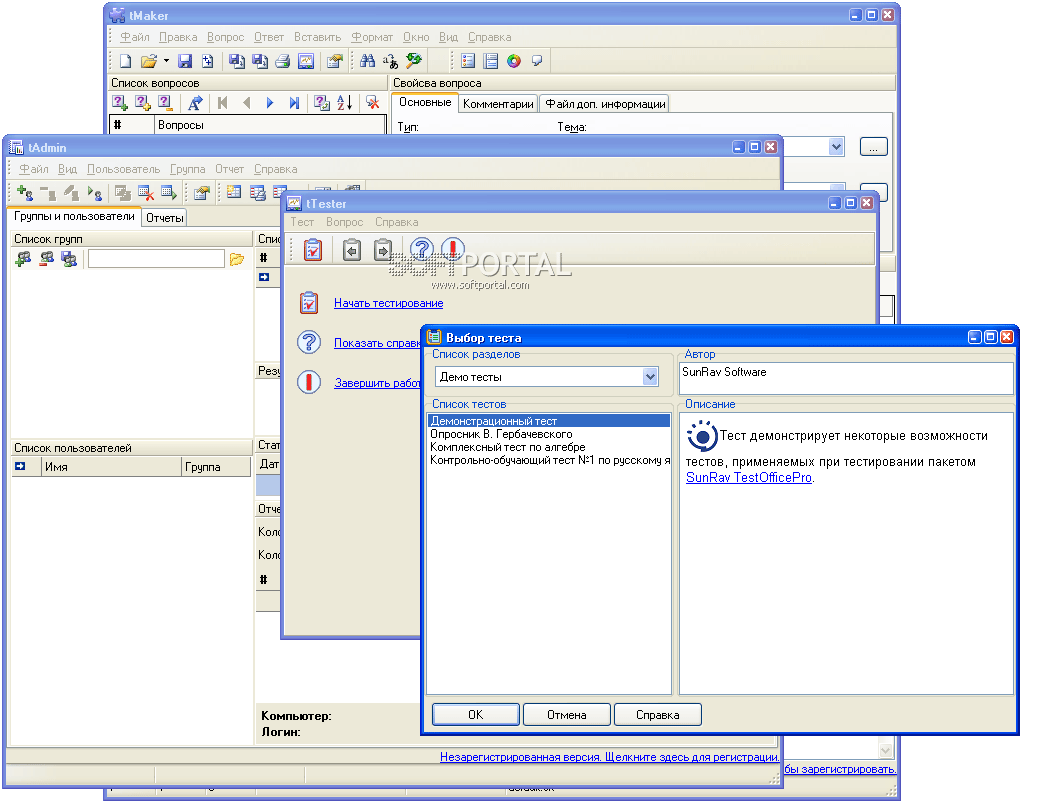Click the group name input field in tAdmin
The image size is (1038, 804).
(156, 259)
